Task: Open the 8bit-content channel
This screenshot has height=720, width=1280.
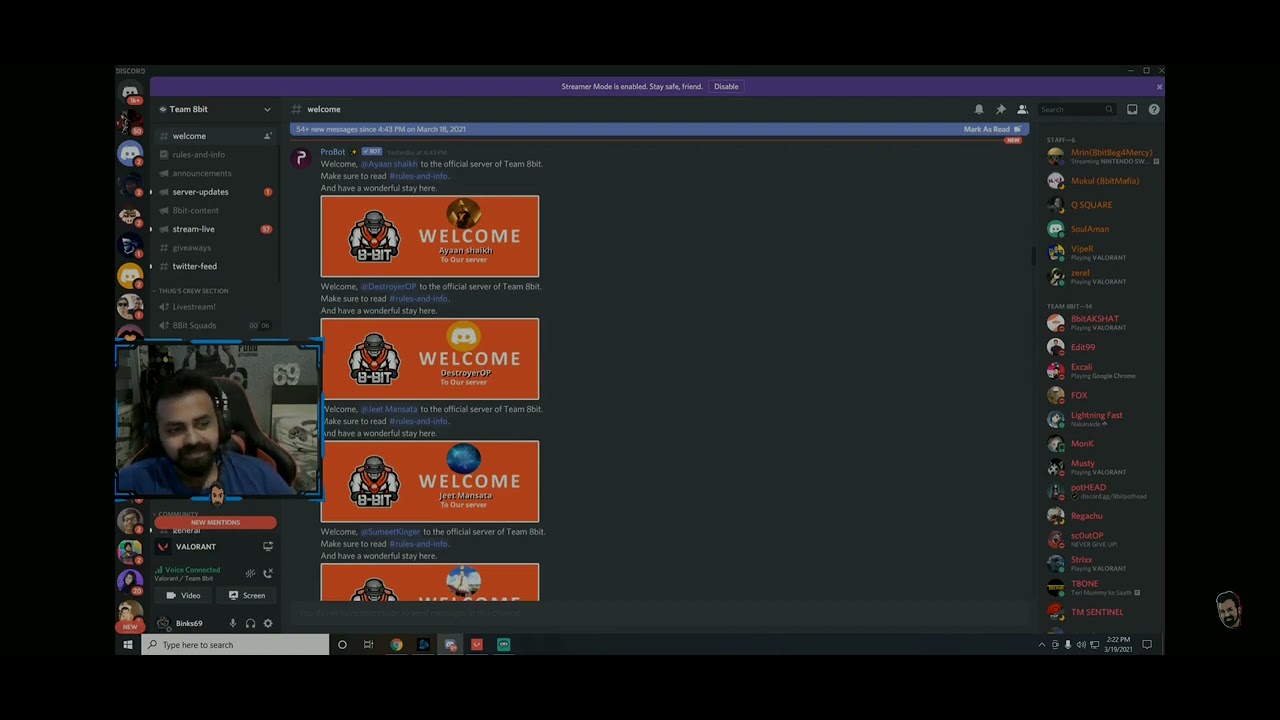Action: point(214,211)
